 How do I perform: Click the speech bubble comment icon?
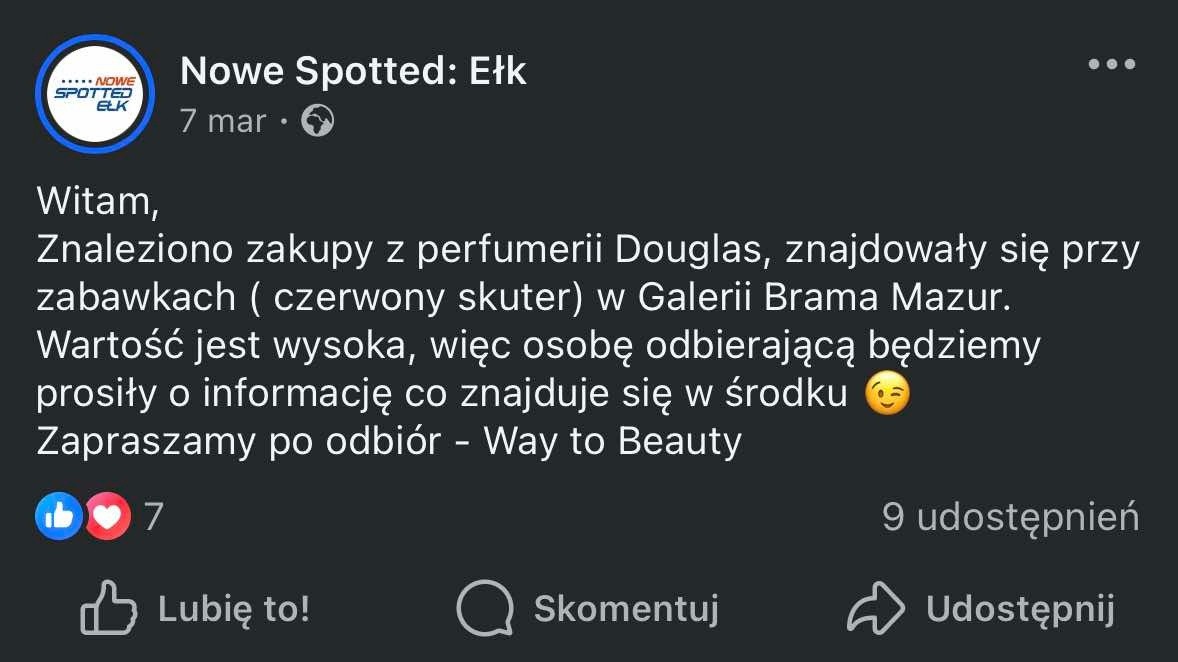click(x=484, y=608)
